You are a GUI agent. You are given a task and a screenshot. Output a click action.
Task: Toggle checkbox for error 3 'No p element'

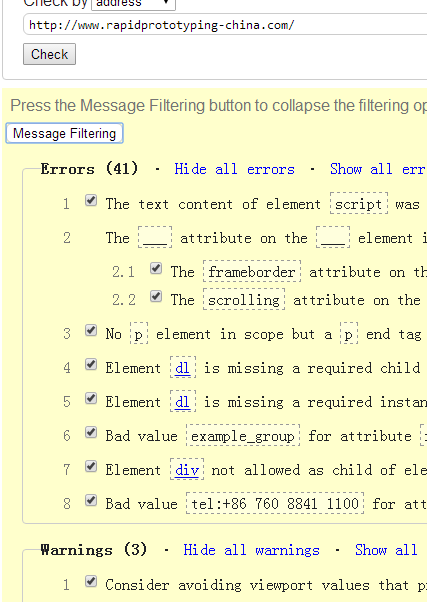pyautogui.click(x=91, y=330)
